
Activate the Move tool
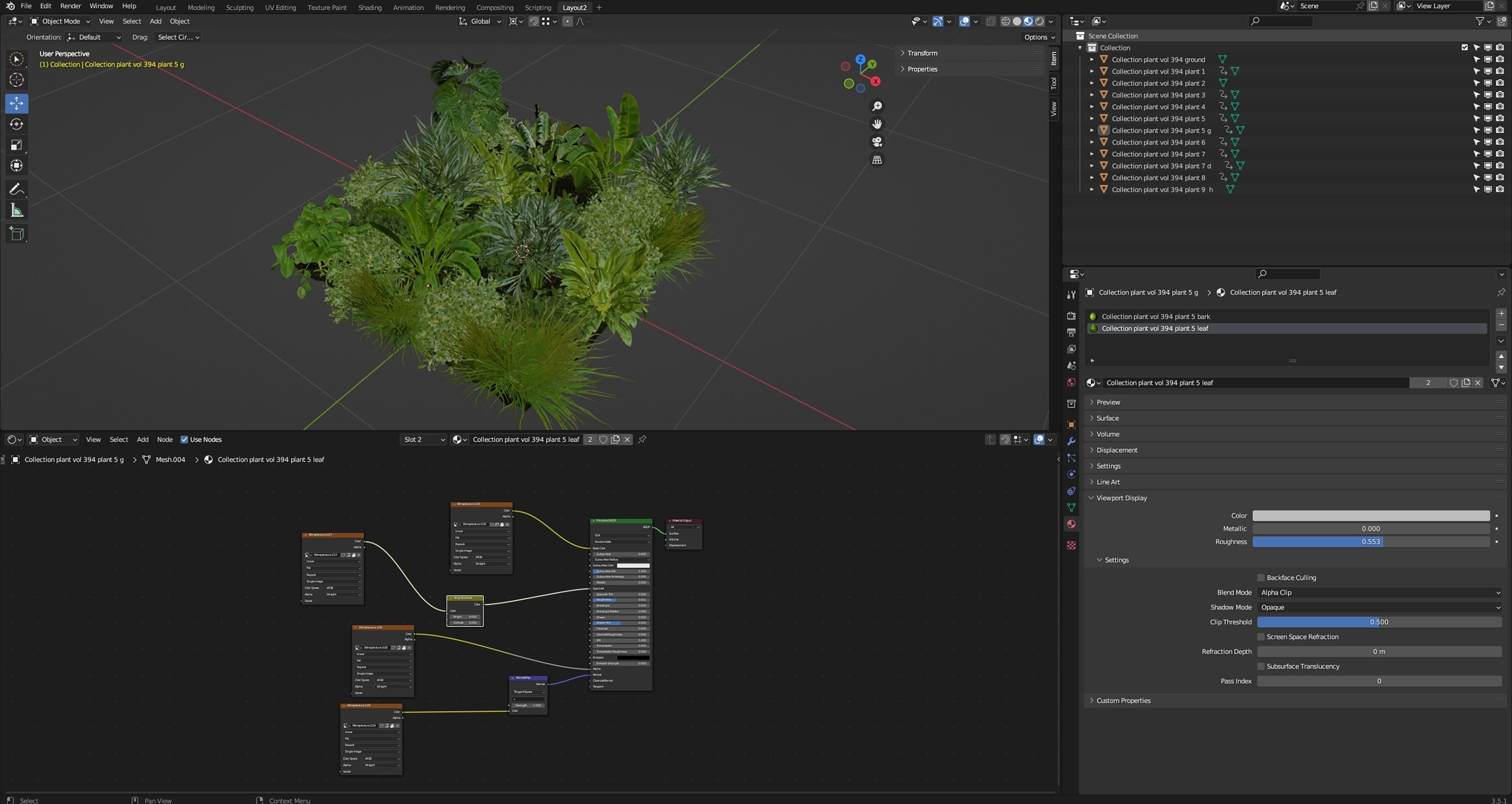pos(16,104)
